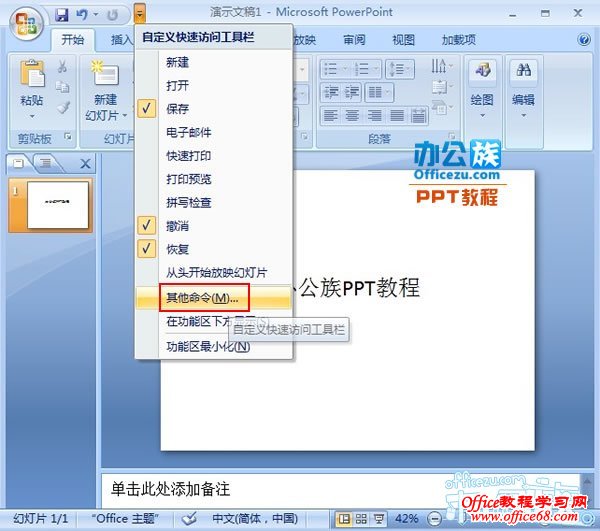Image resolution: width=600 pixels, height=531 pixels.
Task: Select 功能区最小化(N) menu entry
Action: click(214, 347)
